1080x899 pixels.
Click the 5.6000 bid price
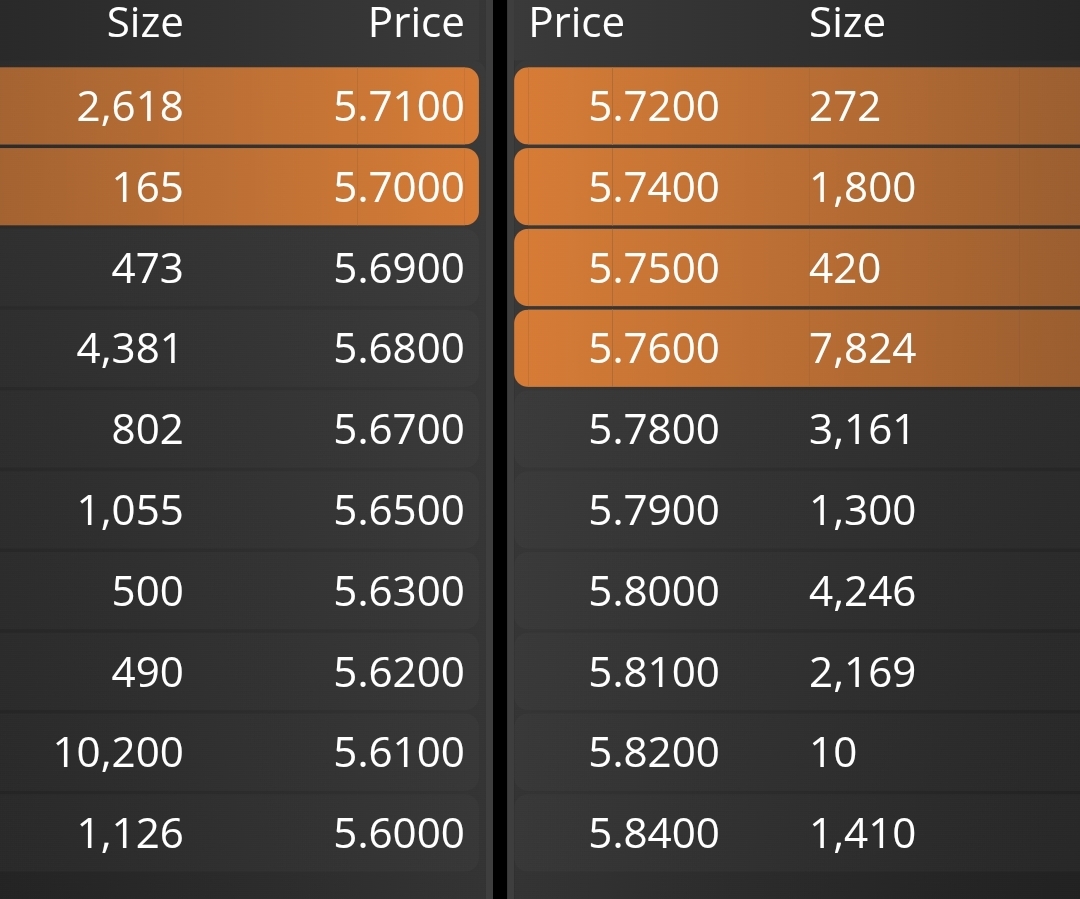[399, 833]
